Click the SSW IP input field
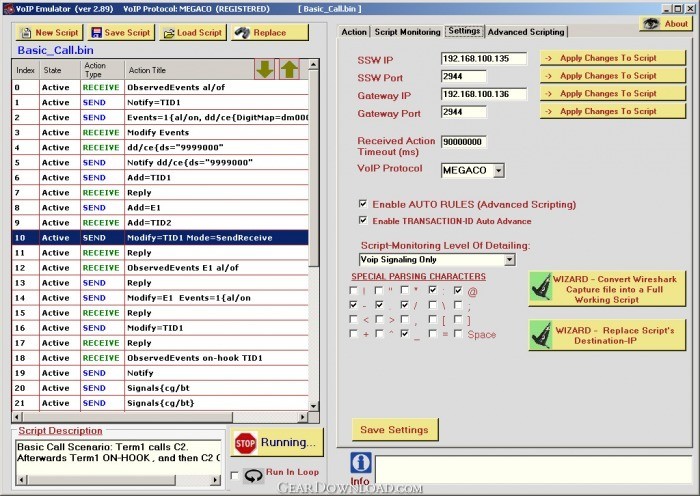The width and height of the screenshot is (700, 496). 483,58
